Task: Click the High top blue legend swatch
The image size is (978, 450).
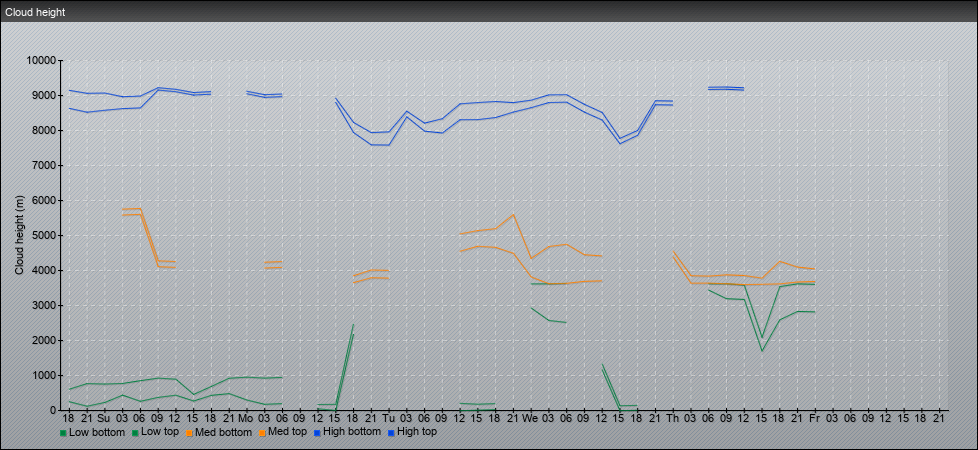Action: [390, 432]
